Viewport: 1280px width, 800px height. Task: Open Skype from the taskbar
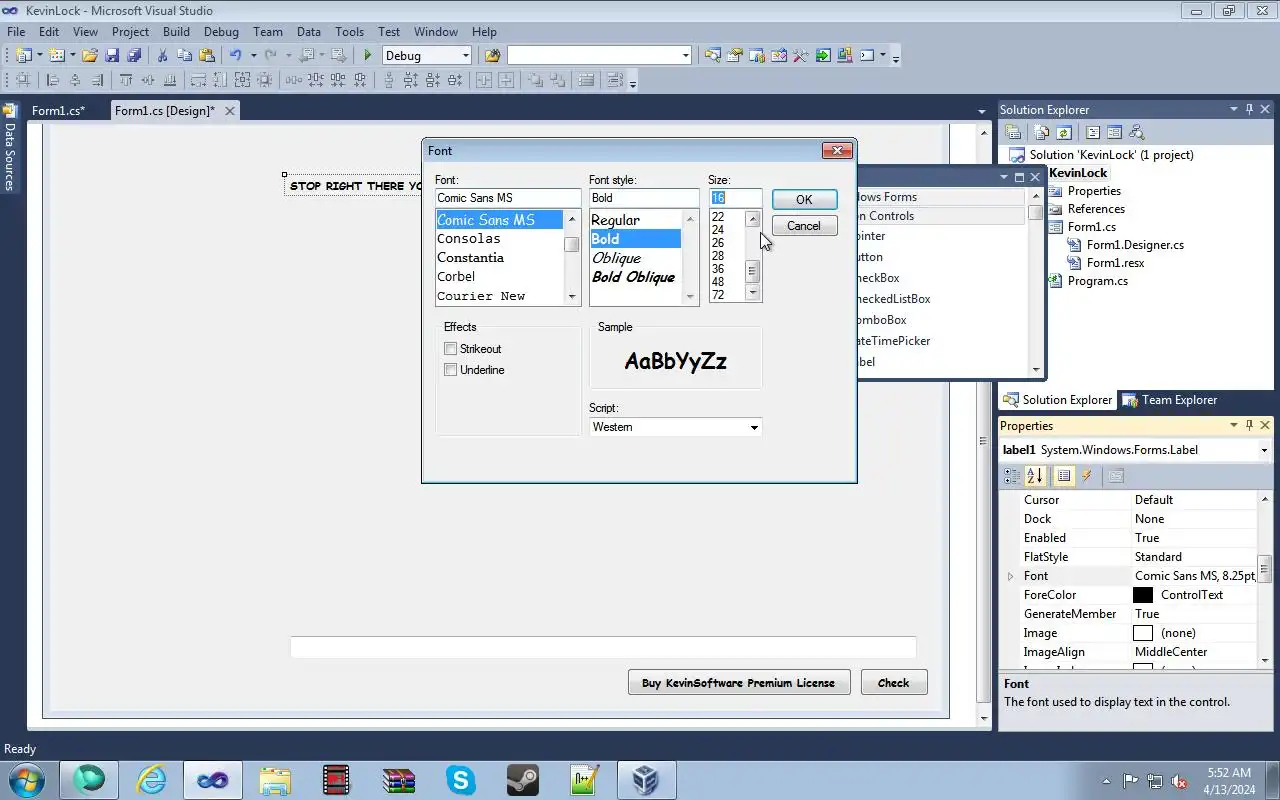point(461,780)
